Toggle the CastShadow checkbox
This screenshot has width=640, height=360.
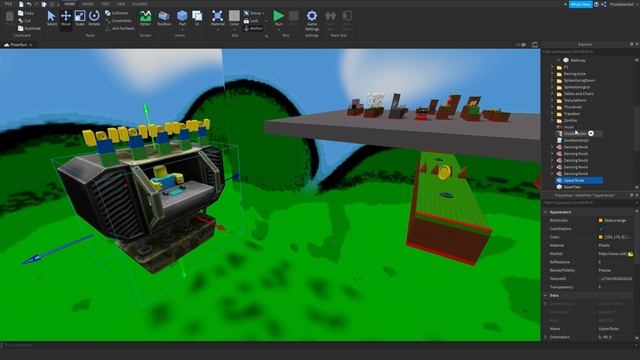[600, 229]
